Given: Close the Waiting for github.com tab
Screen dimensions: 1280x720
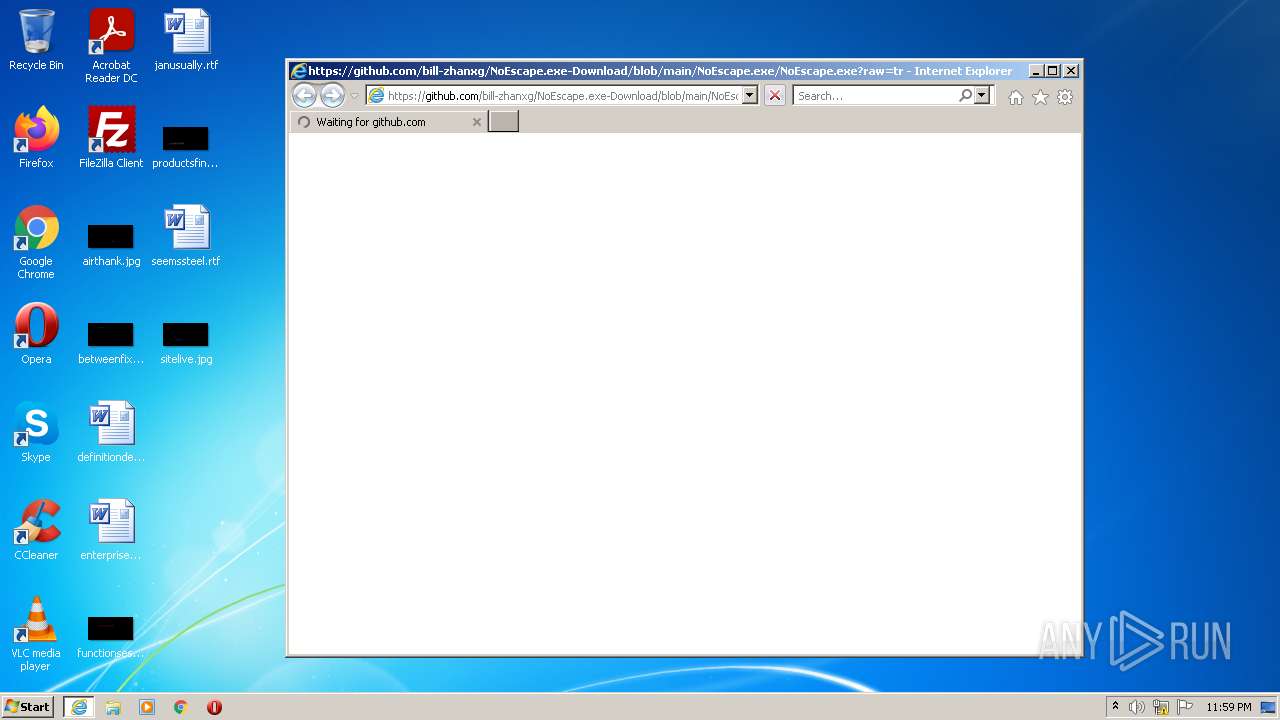Looking at the screenshot, I should (477, 122).
